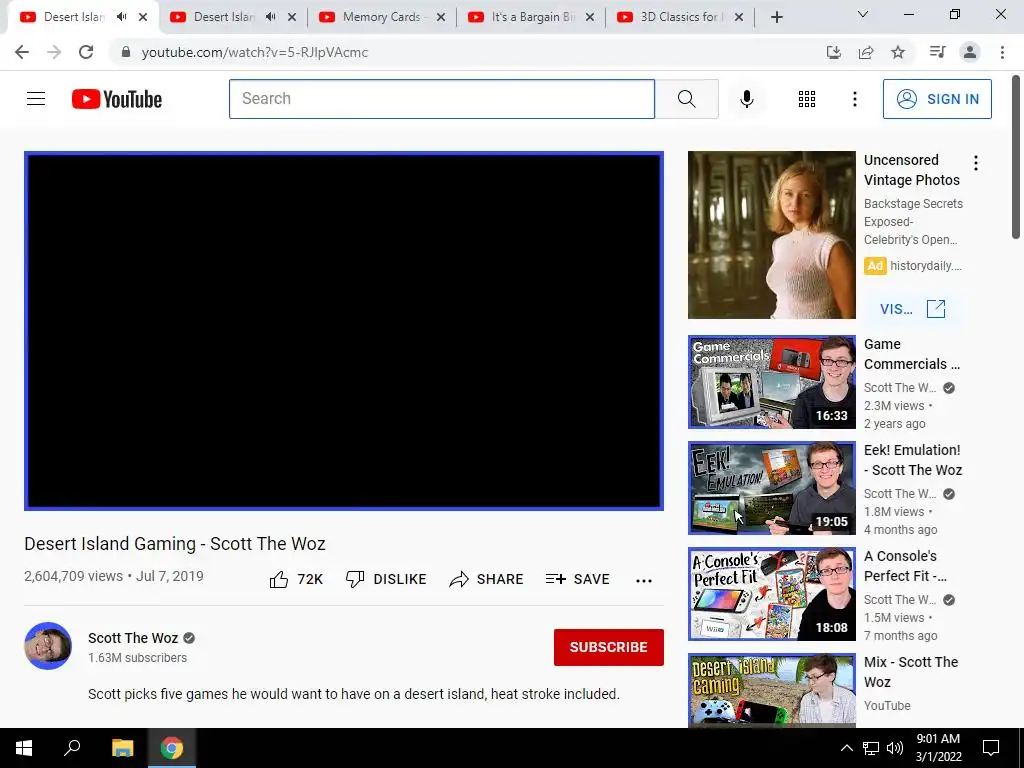Open Mix - Scott The Woz title

coord(911,672)
